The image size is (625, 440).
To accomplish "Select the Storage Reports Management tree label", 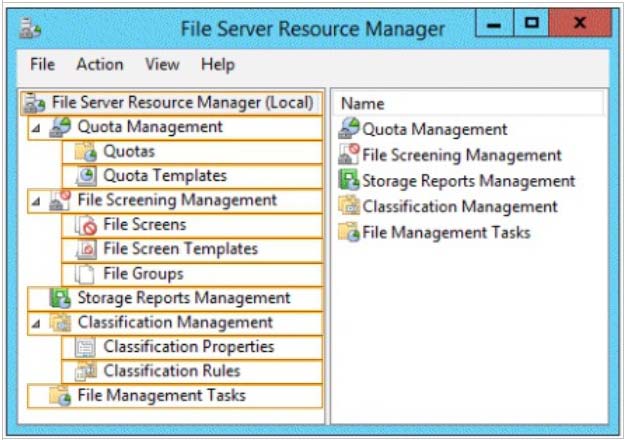I will click(184, 298).
